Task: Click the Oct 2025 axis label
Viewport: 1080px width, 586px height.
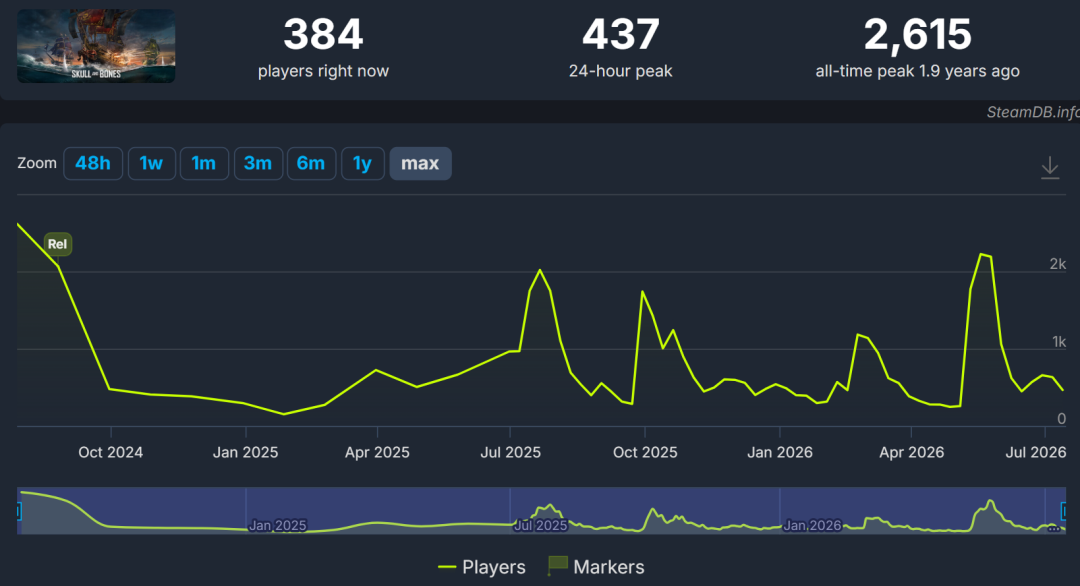Action: pyautogui.click(x=645, y=452)
